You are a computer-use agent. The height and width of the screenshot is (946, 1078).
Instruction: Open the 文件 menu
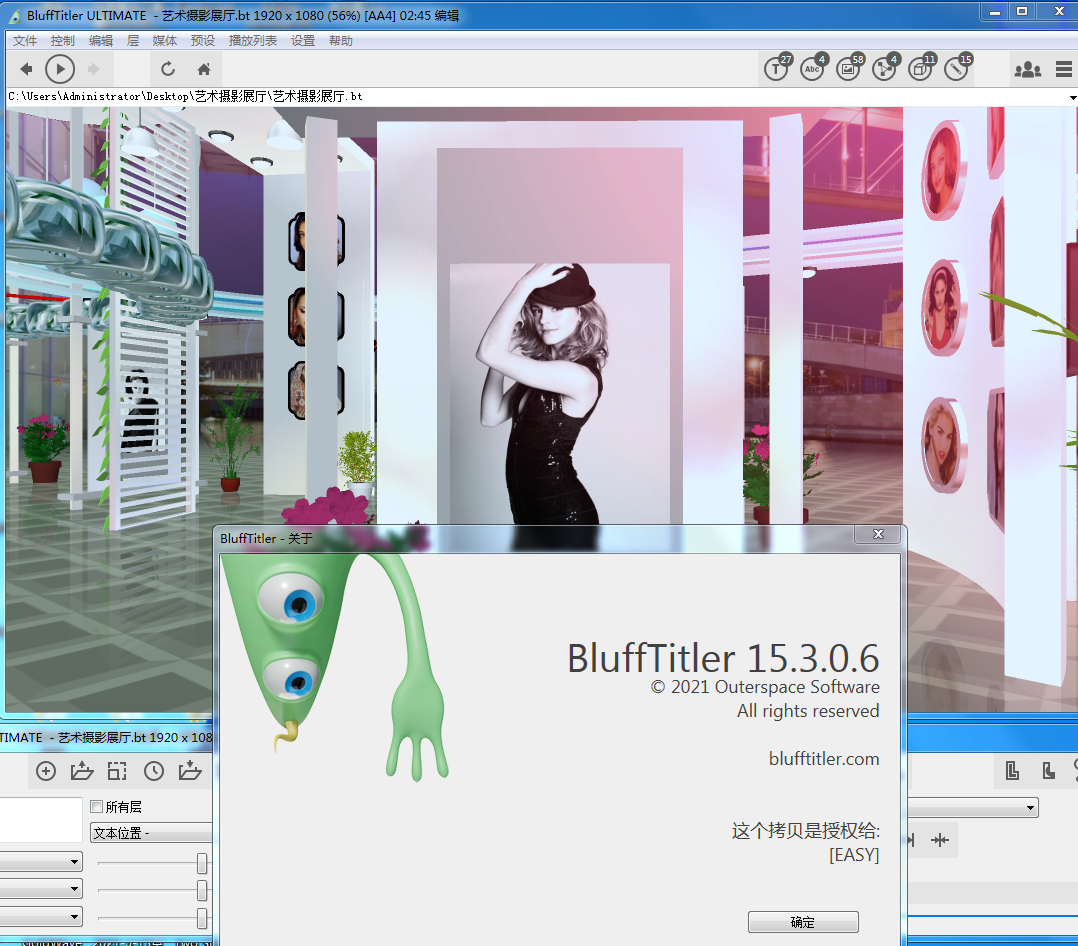pos(25,41)
